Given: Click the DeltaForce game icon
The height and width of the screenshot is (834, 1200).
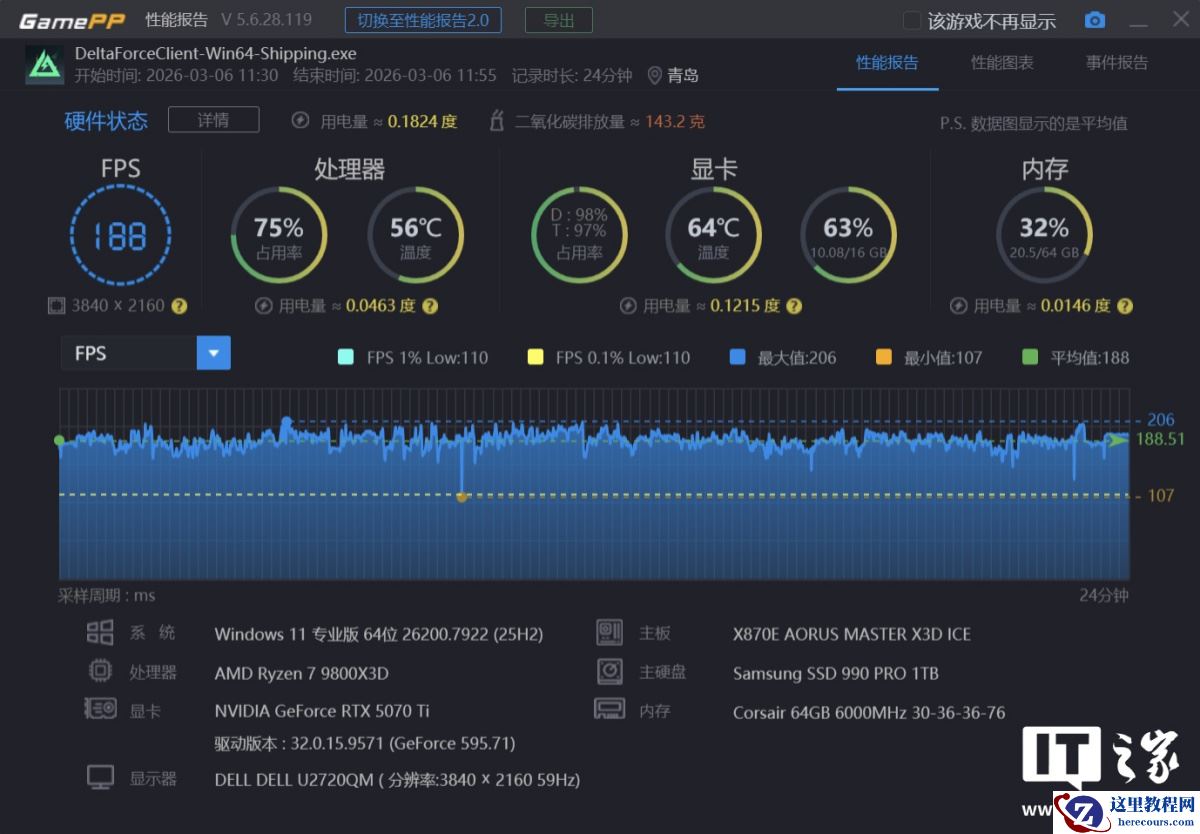Looking at the screenshot, I should (44, 64).
